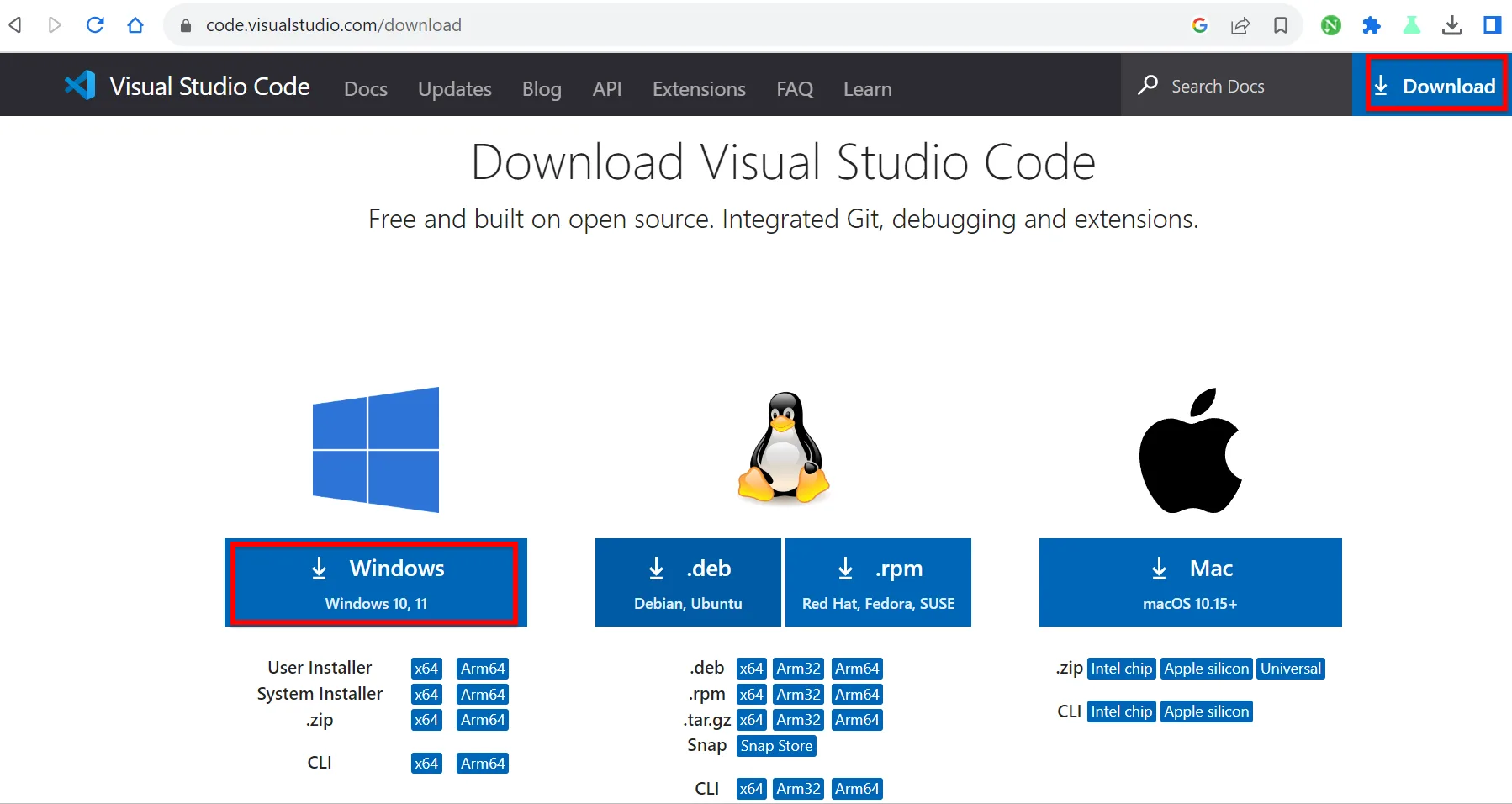This screenshot has height=804, width=1512.
Task: Go forward using the browser forward arrow
Action: tap(55, 25)
